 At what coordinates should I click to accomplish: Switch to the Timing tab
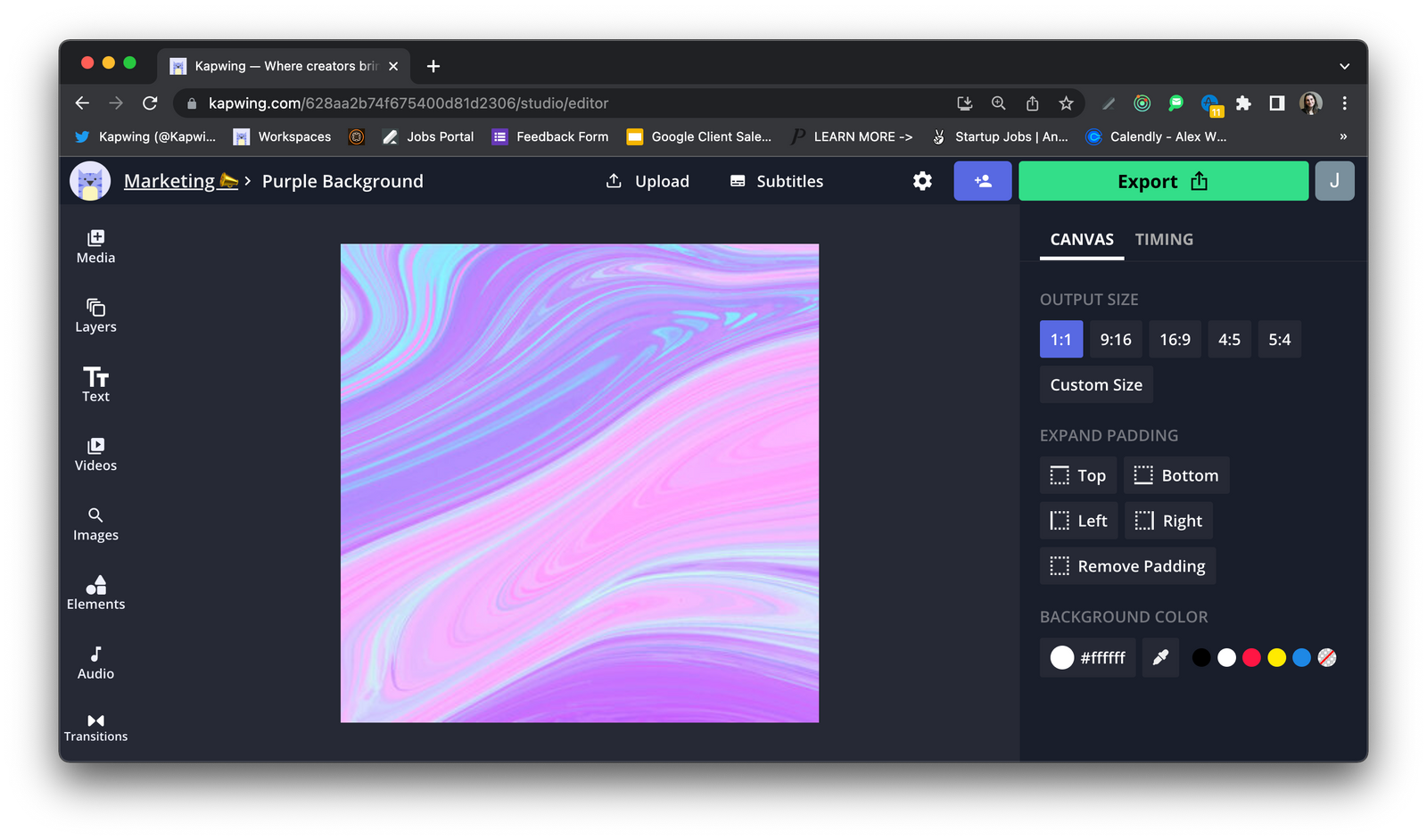click(1163, 239)
